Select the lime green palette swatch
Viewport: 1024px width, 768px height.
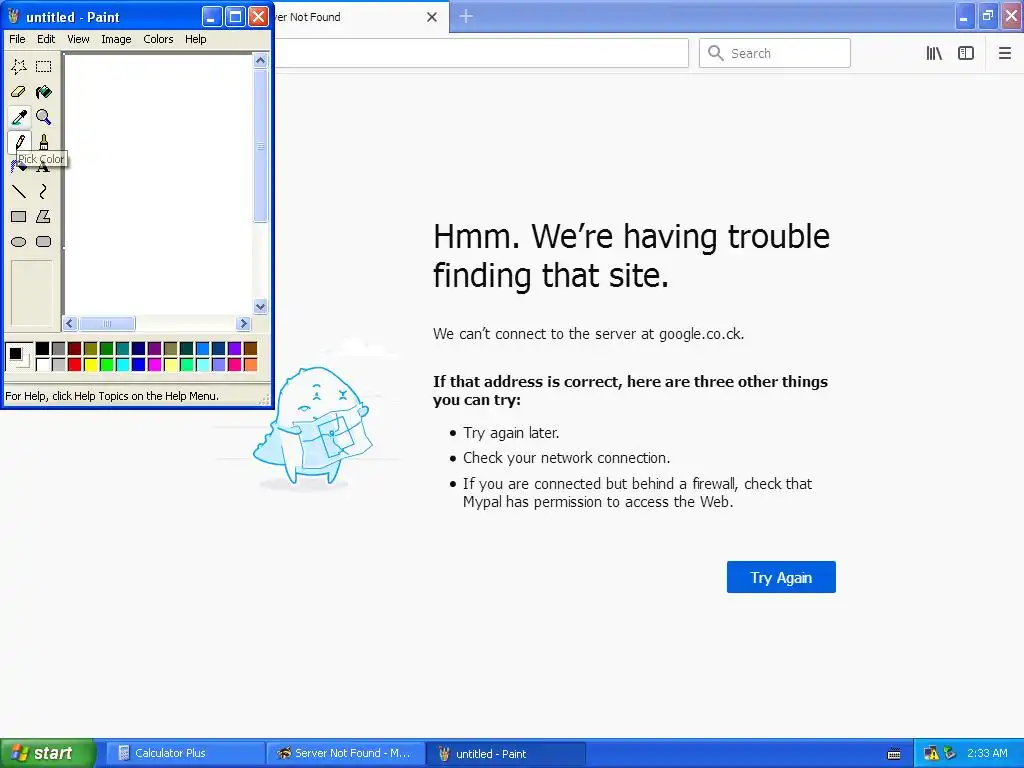[106, 364]
